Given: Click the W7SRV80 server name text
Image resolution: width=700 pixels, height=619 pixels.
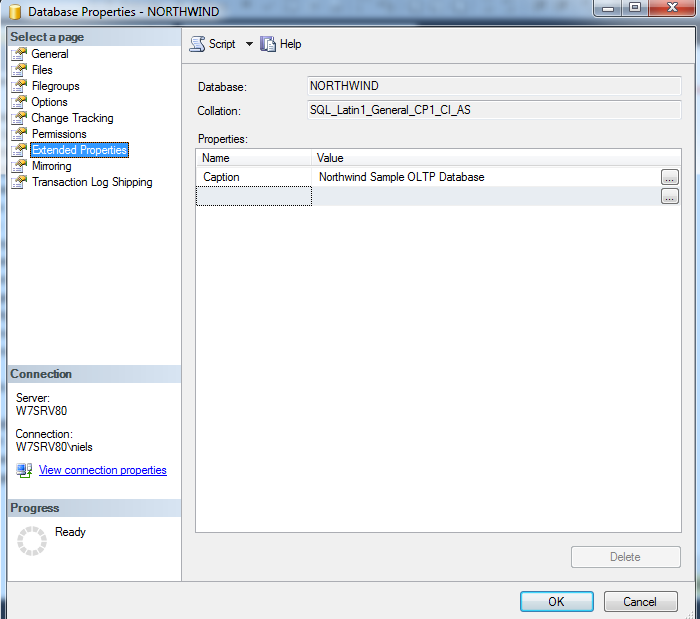Looking at the screenshot, I should coord(42,411).
